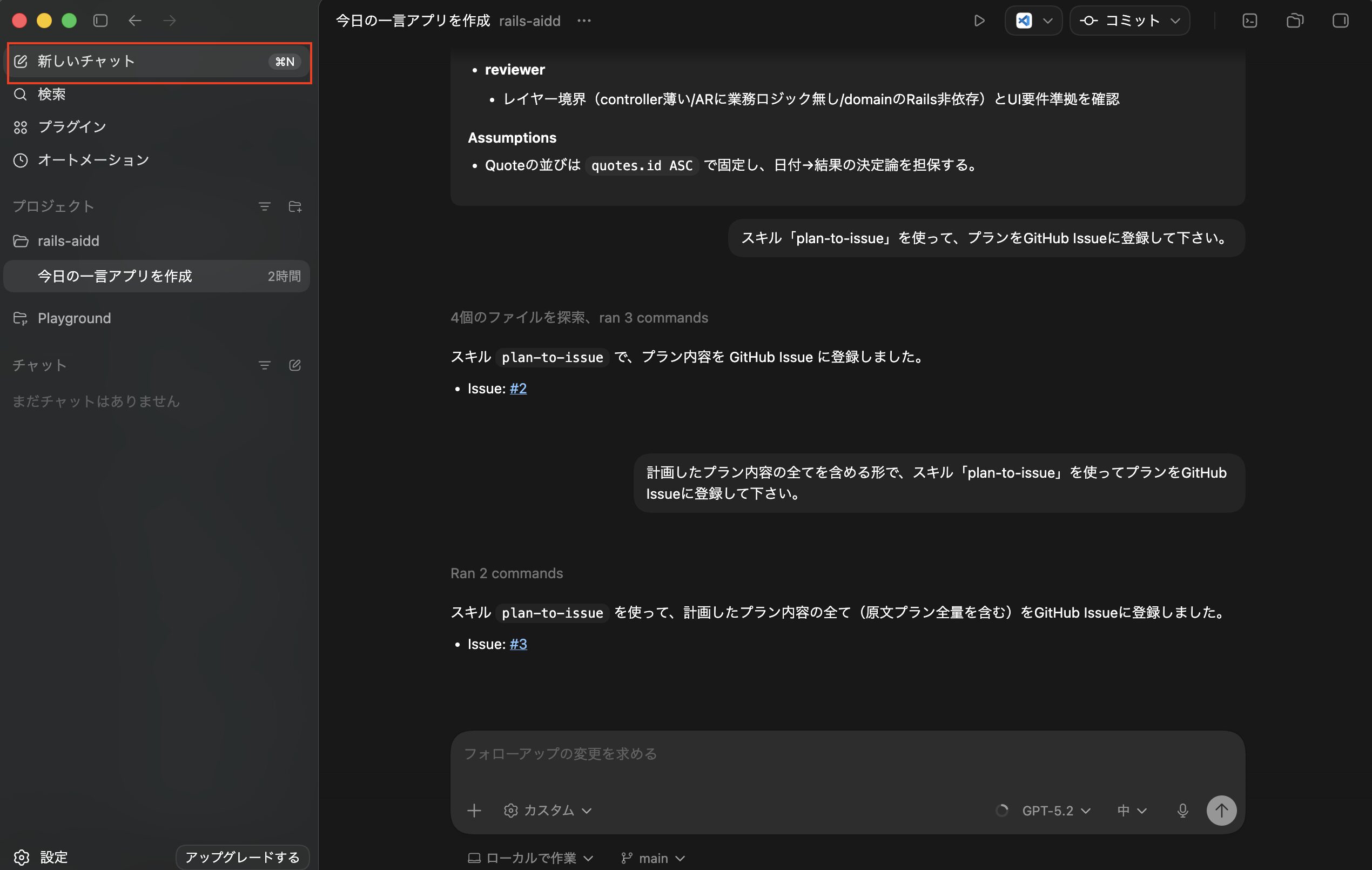Click the plus attachment icon in composer

474,810
